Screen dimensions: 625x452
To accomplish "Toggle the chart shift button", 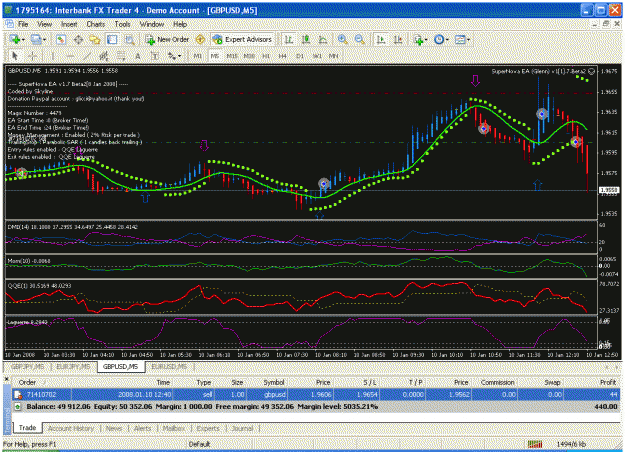I will click(x=398, y=39).
